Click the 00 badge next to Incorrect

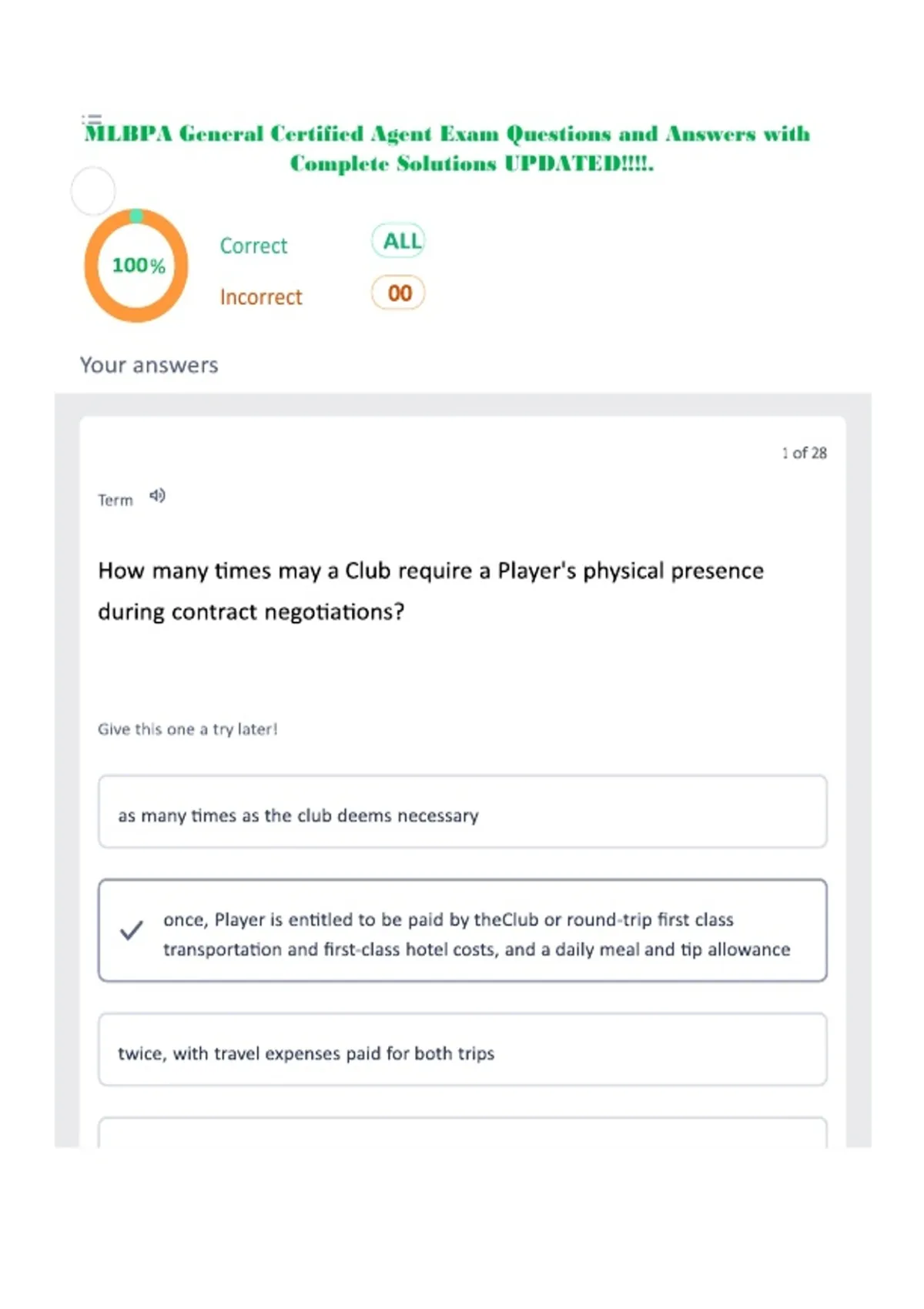click(x=398, y=293)
